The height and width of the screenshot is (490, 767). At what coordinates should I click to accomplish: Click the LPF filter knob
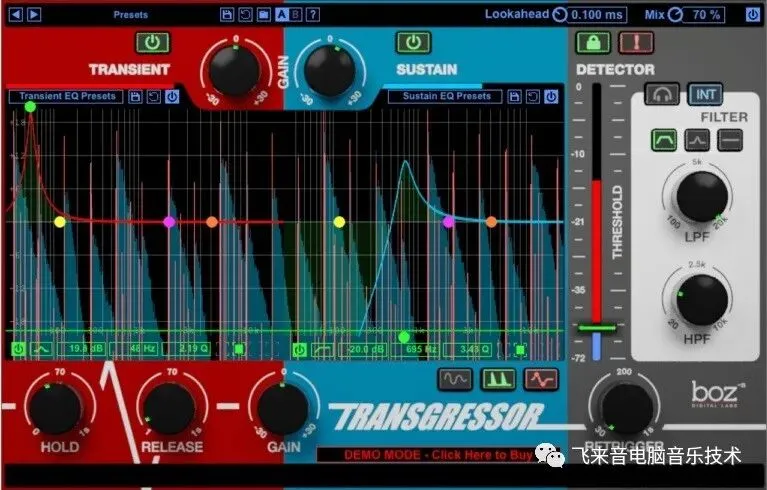click(701, 197)
